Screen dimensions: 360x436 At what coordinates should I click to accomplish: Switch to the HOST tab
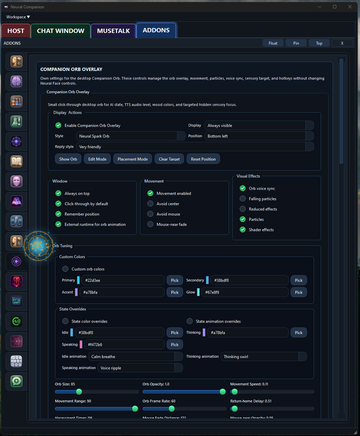pyautogui.click(x=16, y=31)
